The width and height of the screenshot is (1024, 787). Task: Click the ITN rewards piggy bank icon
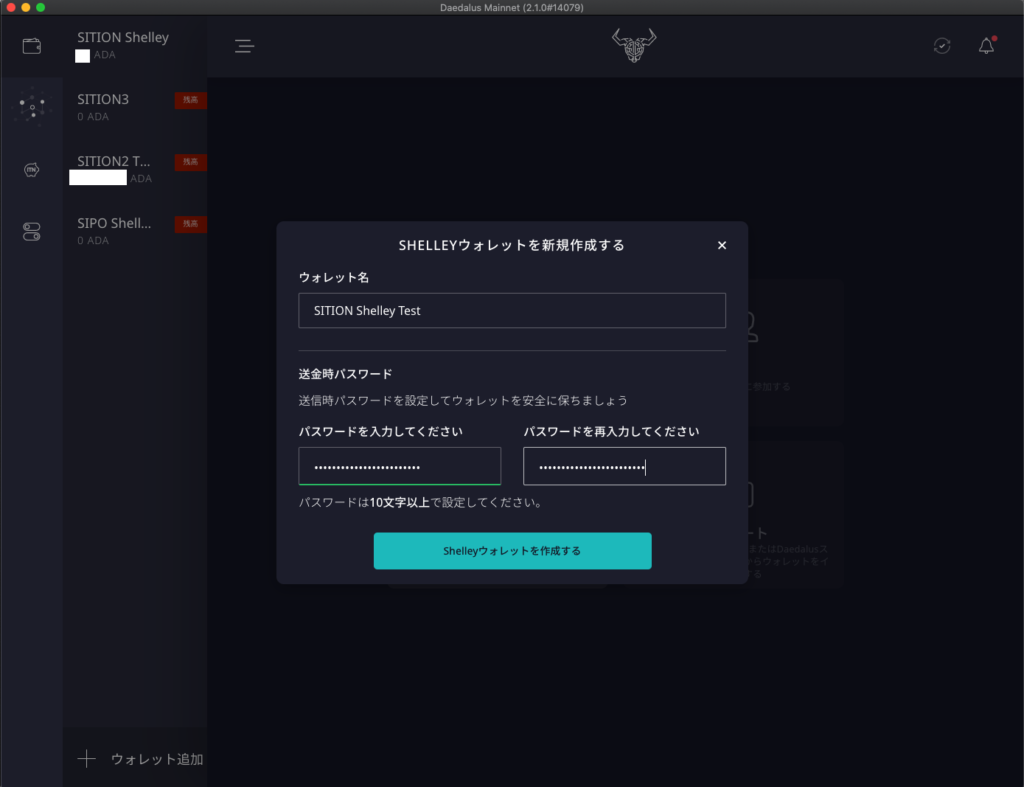[31, 170]
